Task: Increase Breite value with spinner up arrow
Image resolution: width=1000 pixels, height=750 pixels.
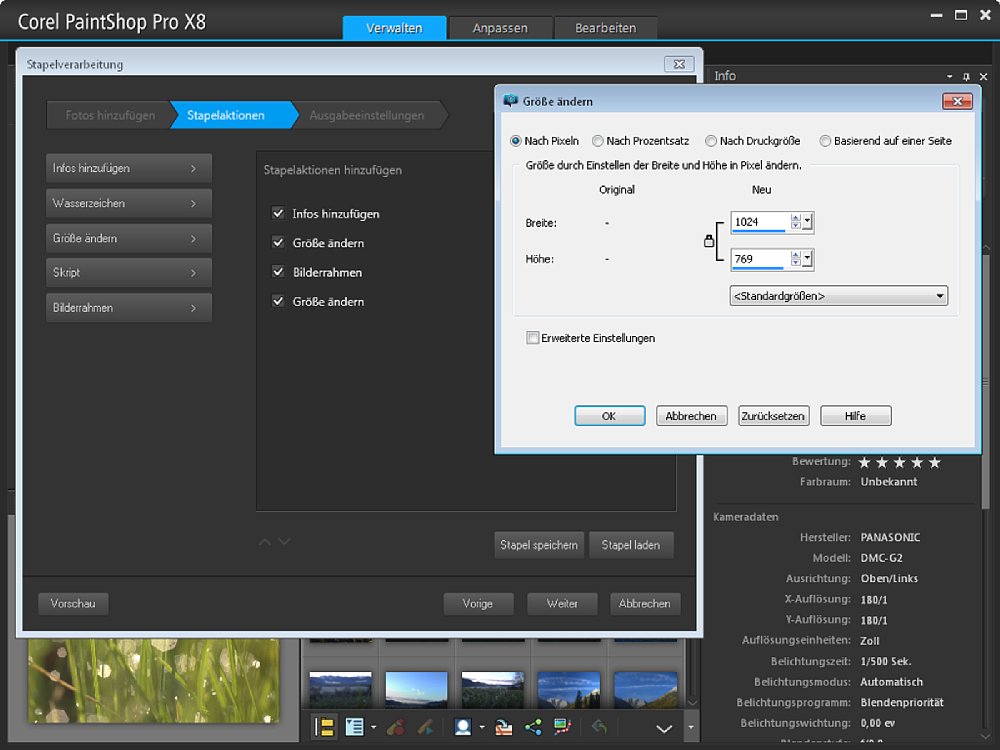Action: tap(795, 218)
